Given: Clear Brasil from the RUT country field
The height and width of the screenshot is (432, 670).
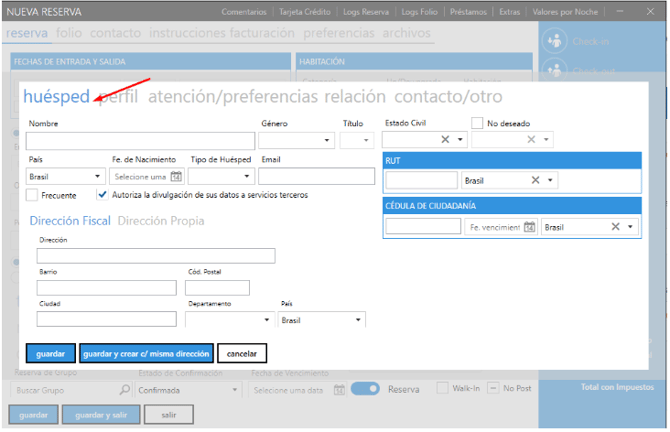Looking at the screenshot, I should [x=535, y=181].
